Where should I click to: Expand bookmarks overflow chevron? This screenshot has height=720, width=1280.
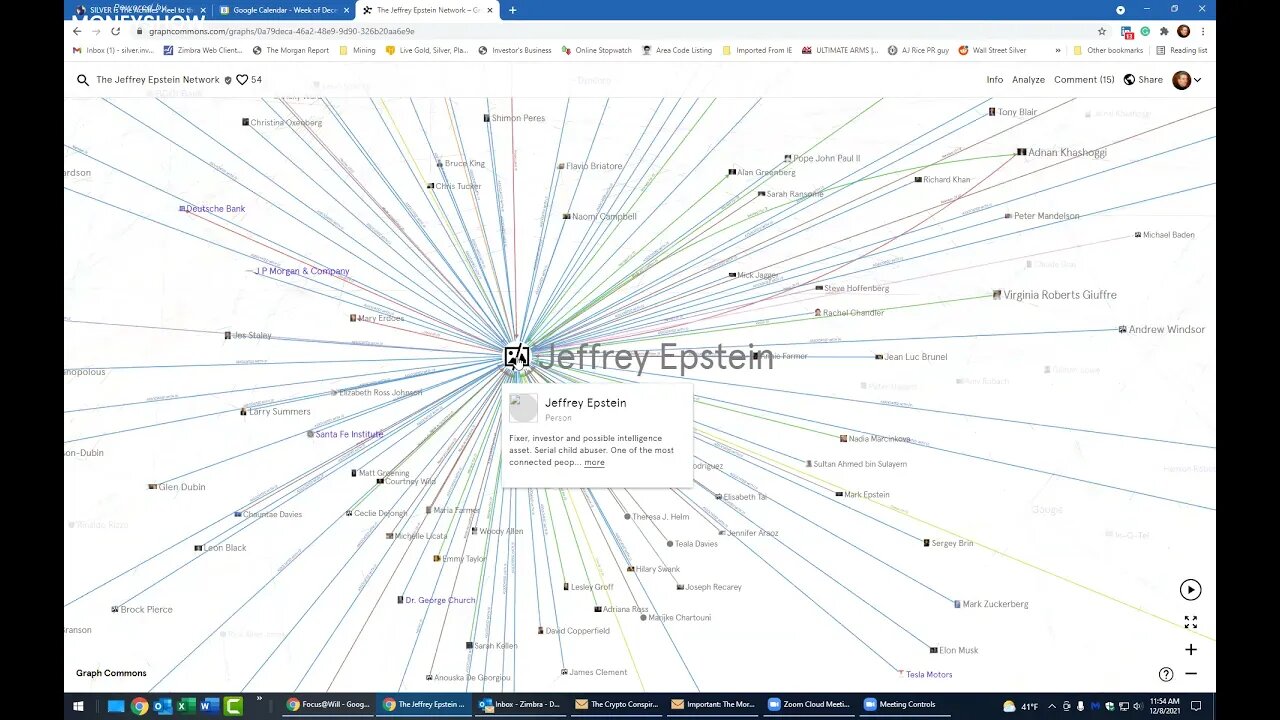1058,50
